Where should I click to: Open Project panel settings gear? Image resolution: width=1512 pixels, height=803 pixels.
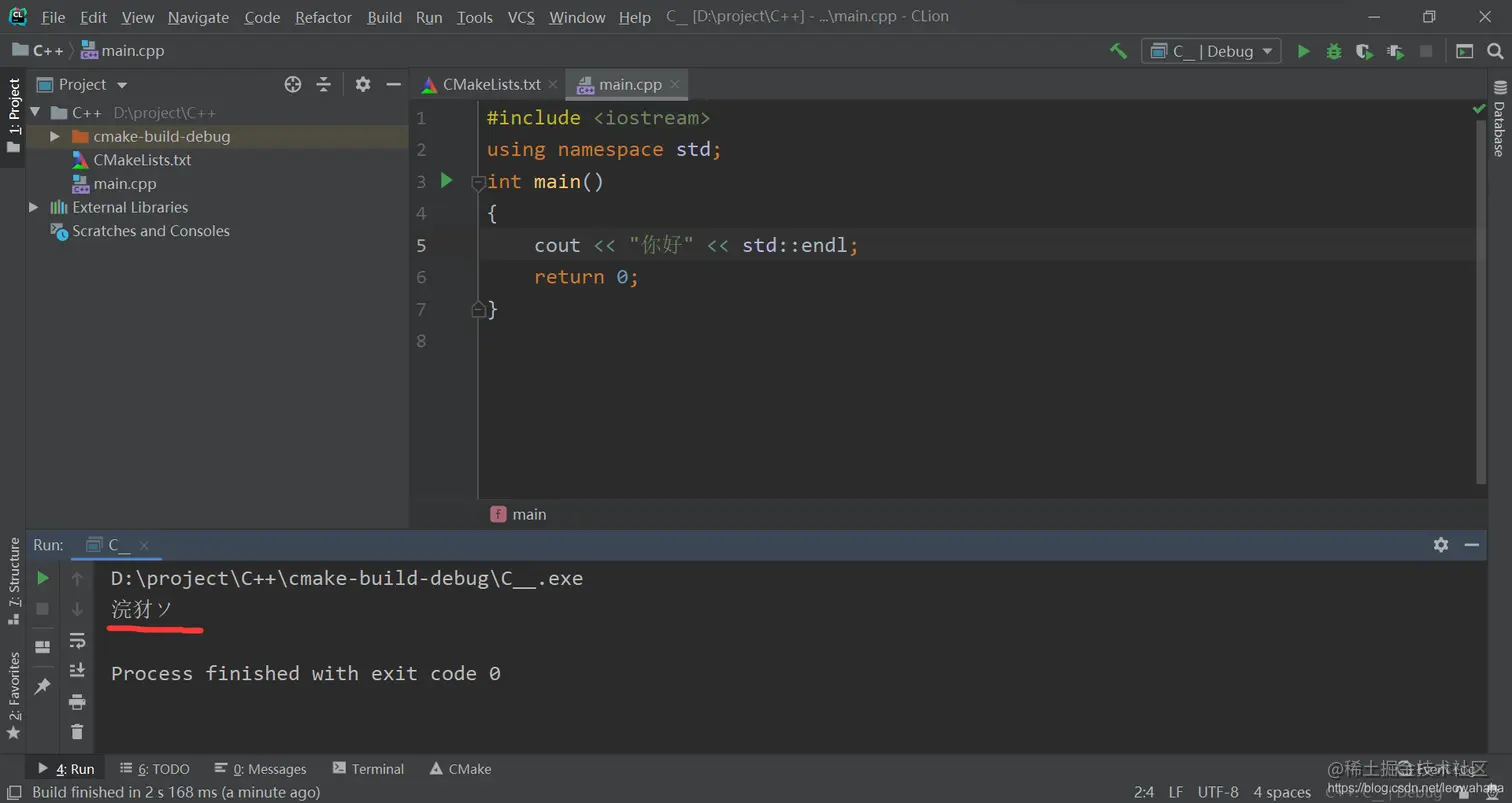pyautogui.click(x=363, y=85)
